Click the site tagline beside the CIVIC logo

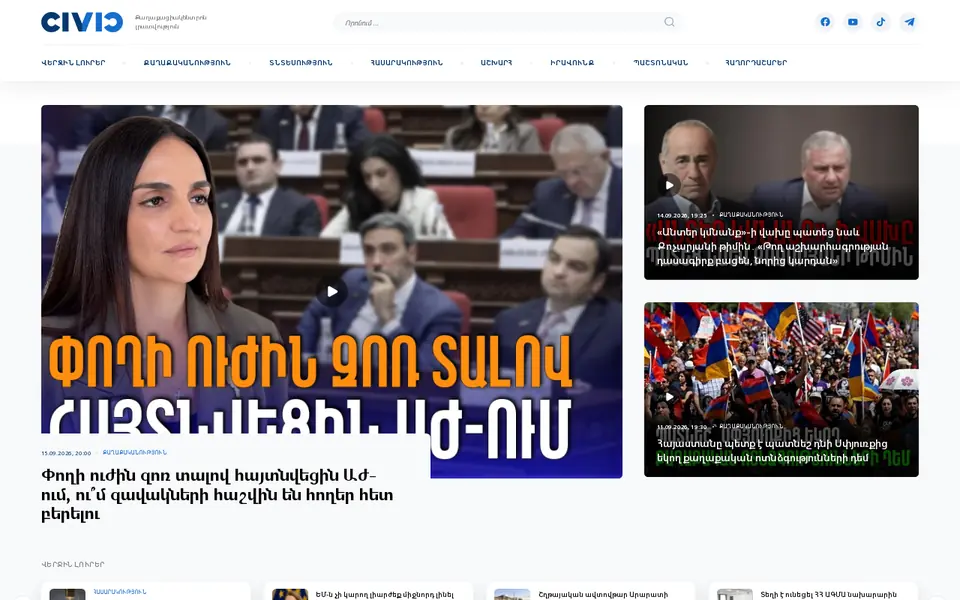click(171, 22)
